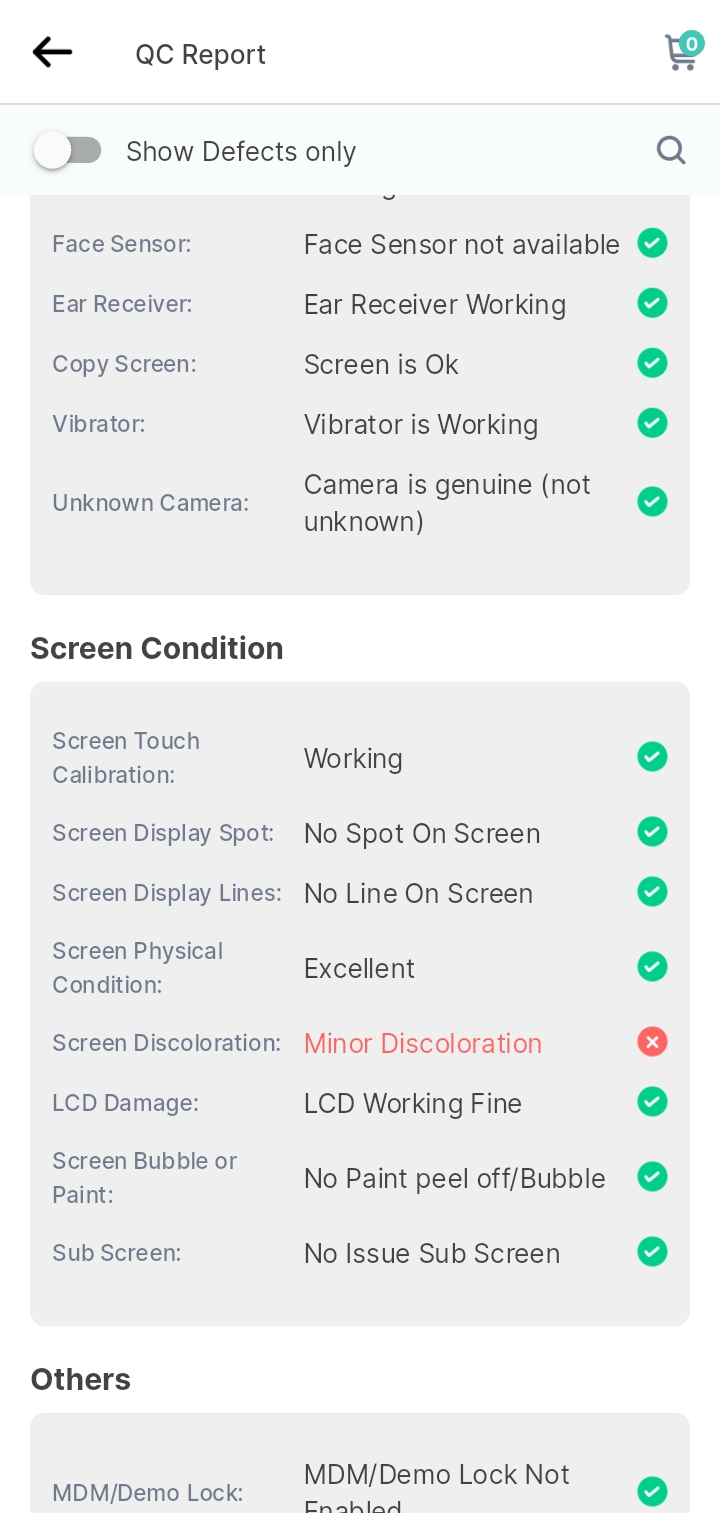
Task: Open the shopping cart icon
Action: pos(683,51)
